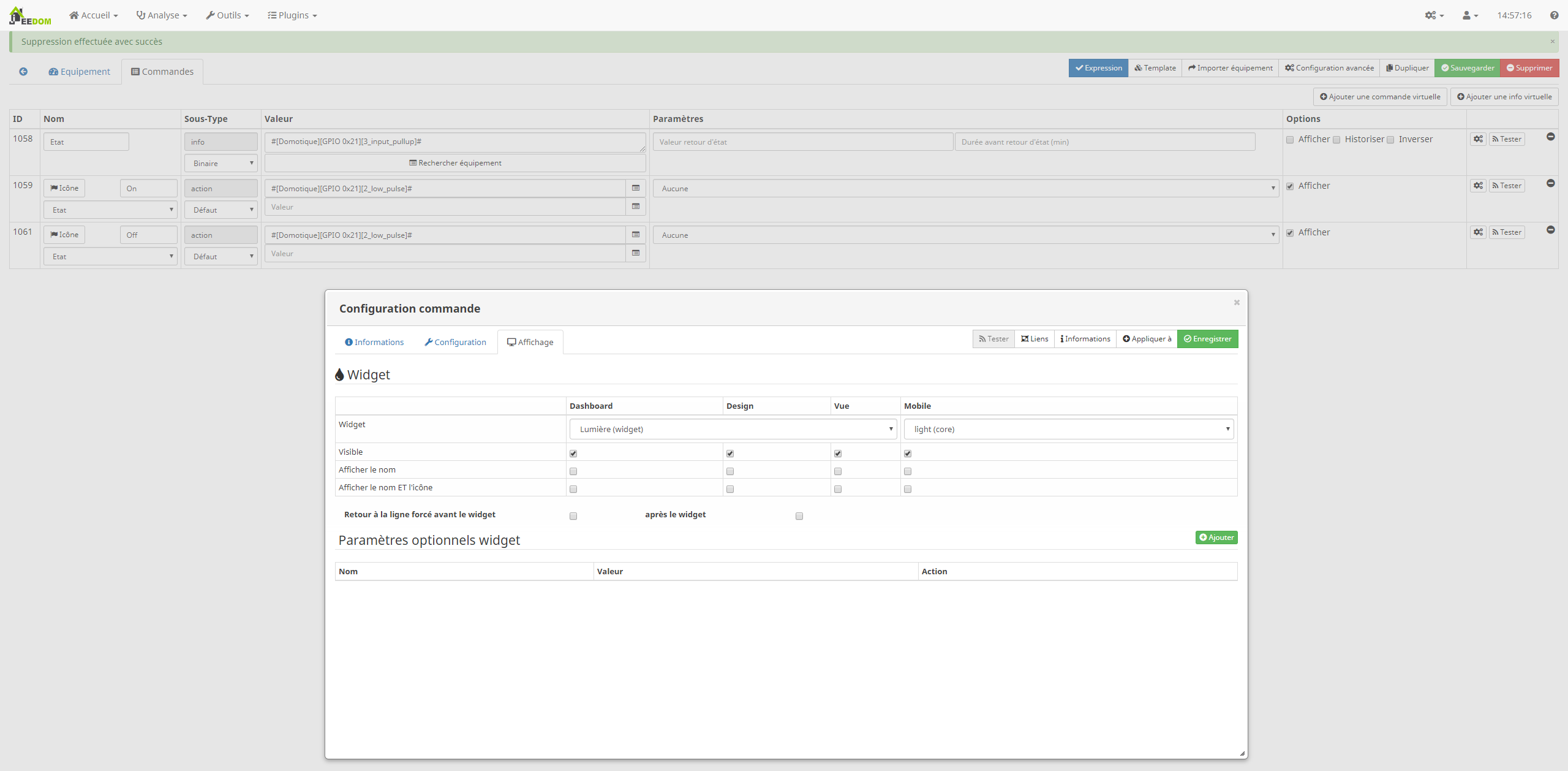Click Tester in the dialog toolbar
Image resolution: width=1568 pixels, height=771 pixels.
pyautogui.click(x=993, y=339)
